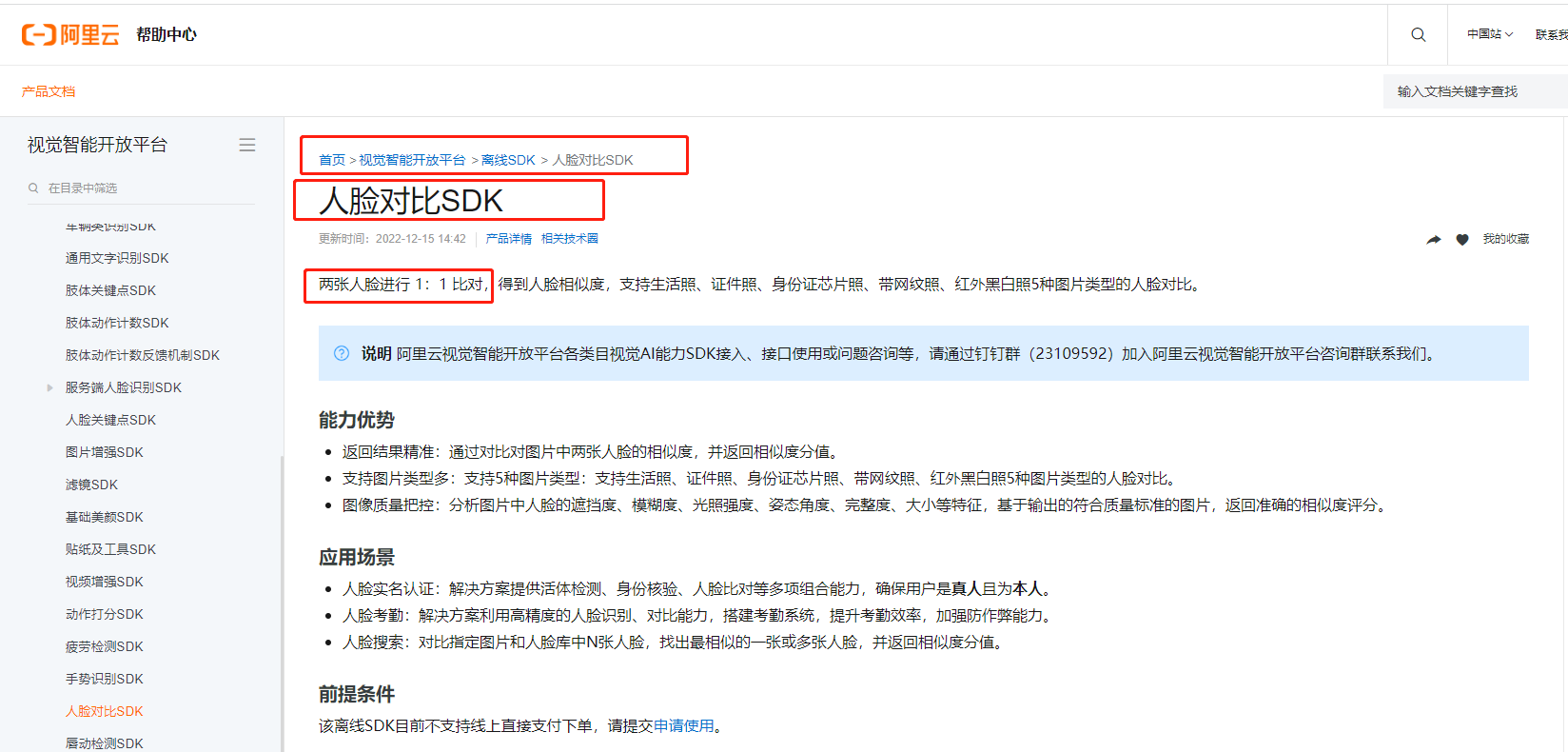
Task: Click 我的收藏
Action: click(x=1506, y=239)
